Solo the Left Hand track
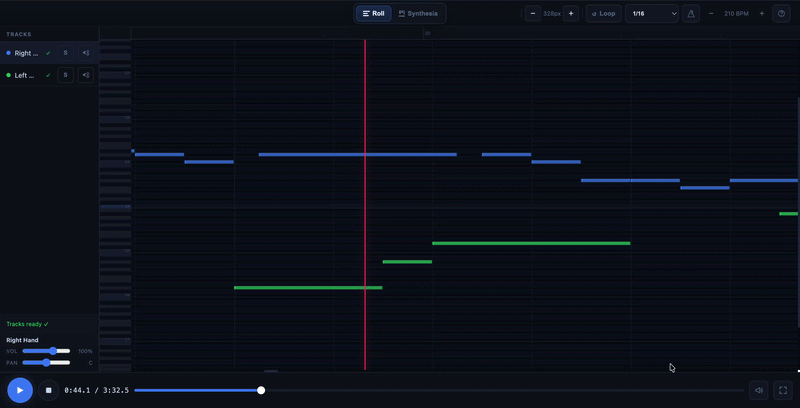 coord(65,75)
